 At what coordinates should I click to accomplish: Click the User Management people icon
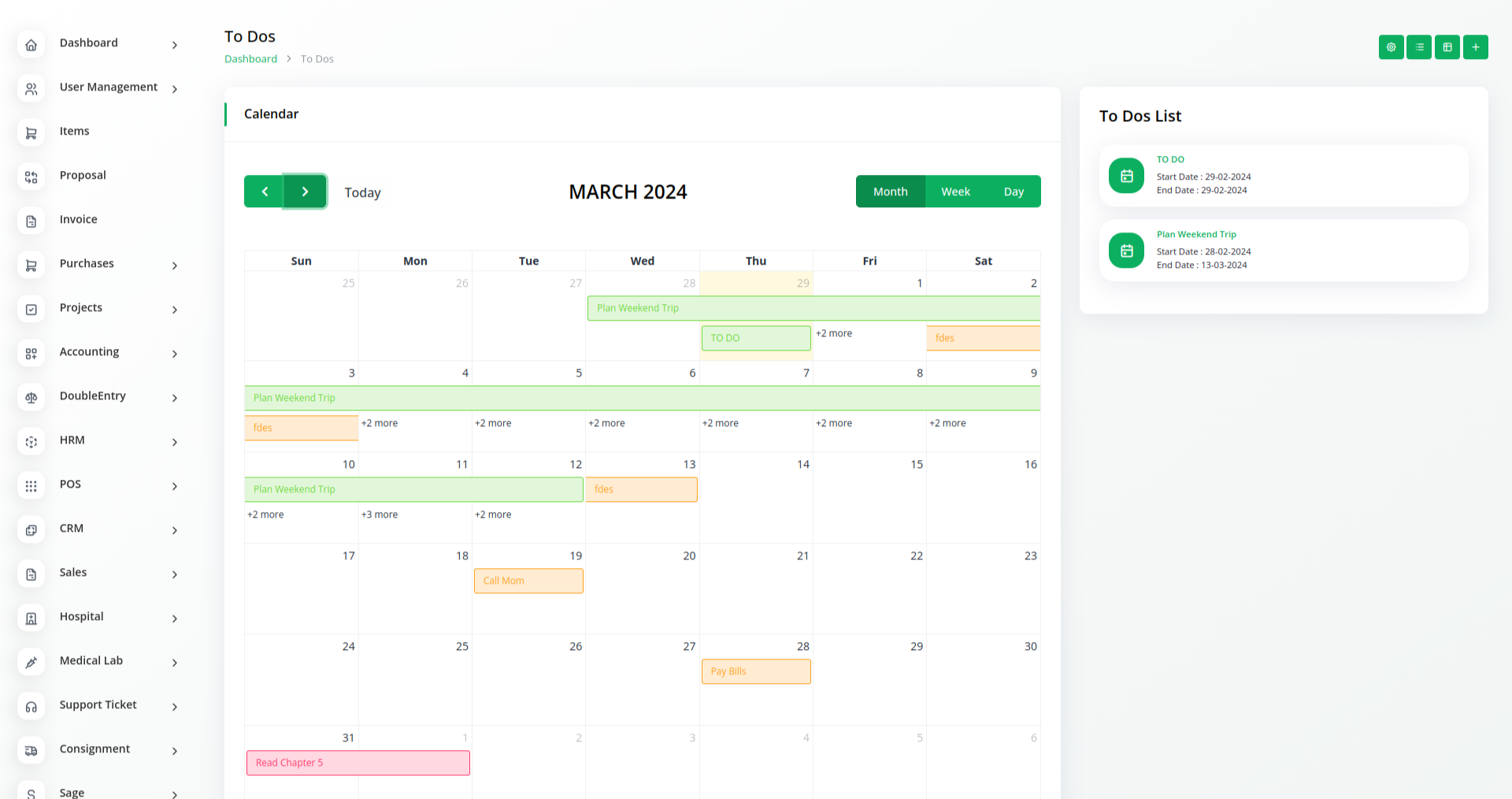click(31, 89)
